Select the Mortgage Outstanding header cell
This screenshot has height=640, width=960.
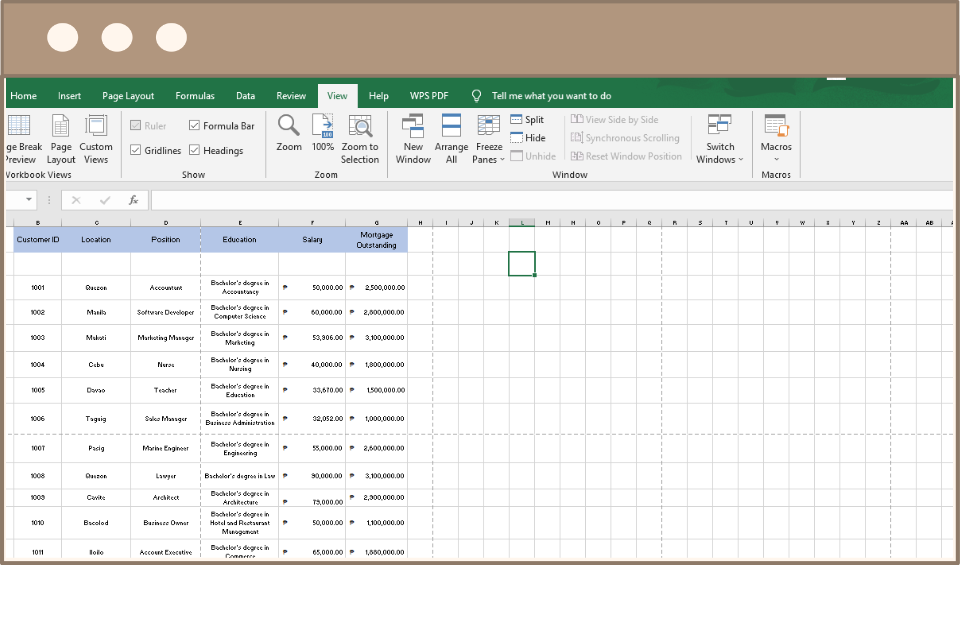(377, 239)
